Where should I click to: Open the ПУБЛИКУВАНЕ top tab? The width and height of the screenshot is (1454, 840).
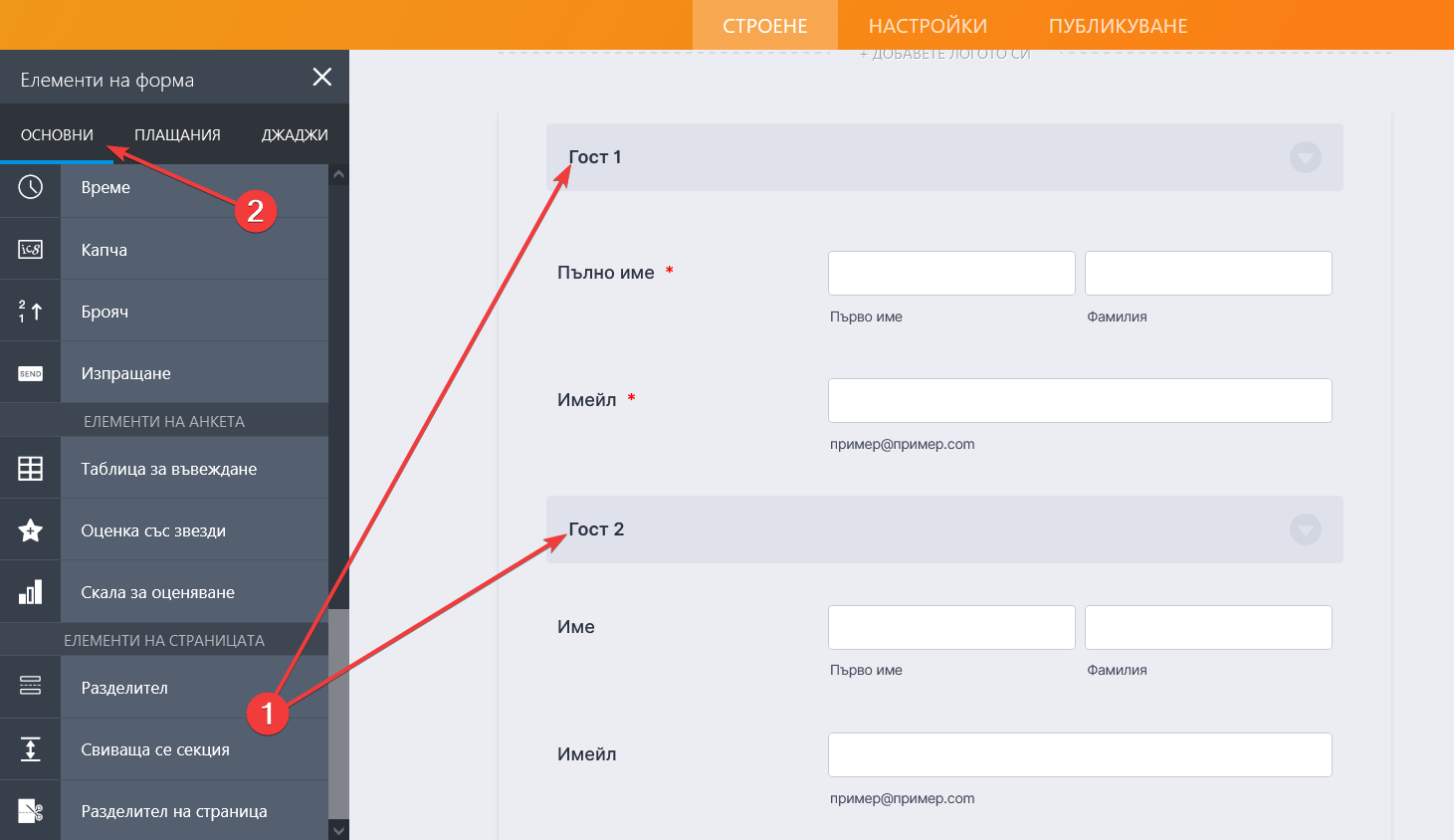pos(1119,26)
